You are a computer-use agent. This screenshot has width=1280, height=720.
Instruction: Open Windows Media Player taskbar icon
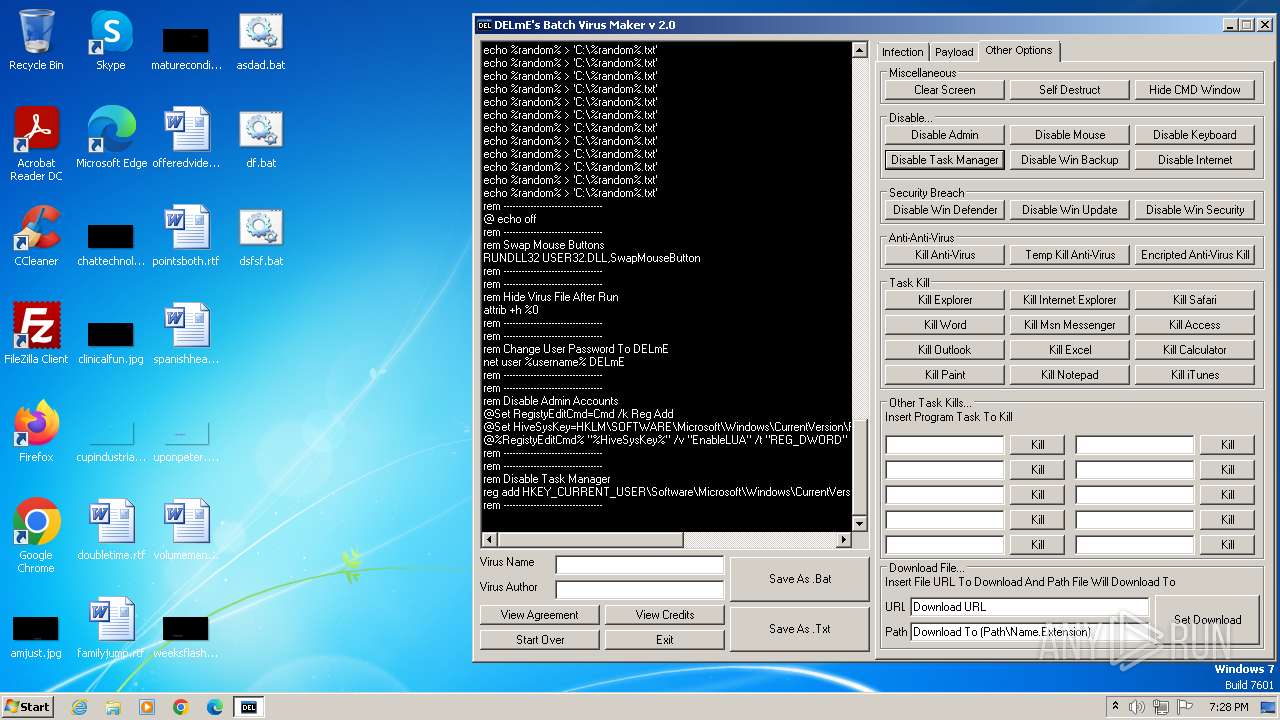[x=147, y=707]
